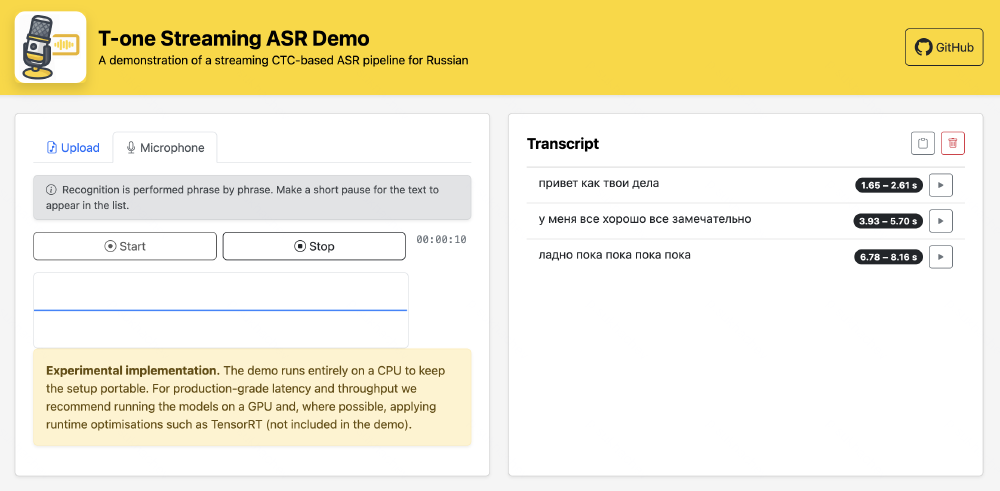Viewport: 1000px width, 491px height.
Task: Start microphone recording
Action: pos(125,246)
